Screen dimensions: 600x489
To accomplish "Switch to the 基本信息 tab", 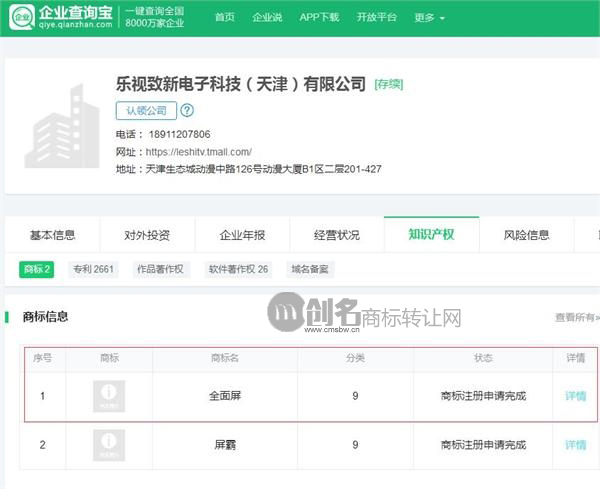I will click(x=52, y=236).
